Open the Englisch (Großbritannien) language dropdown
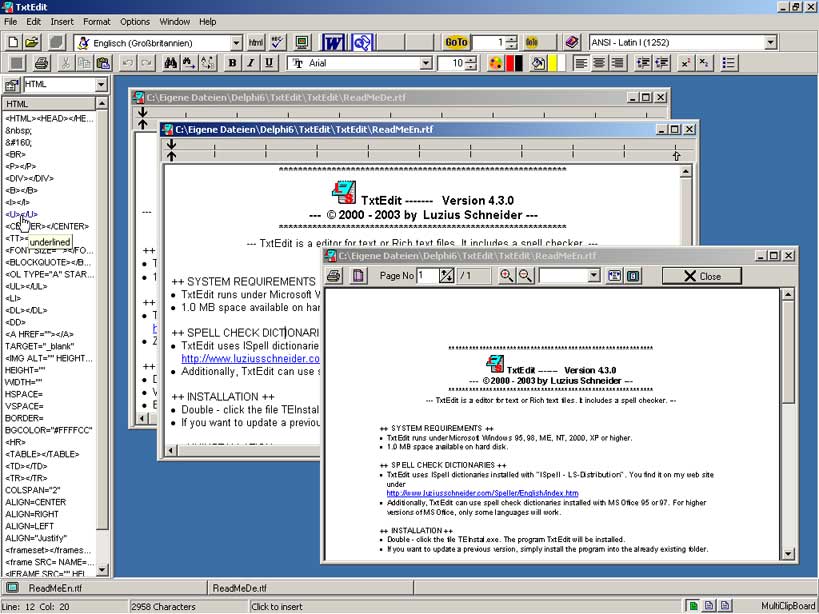Image resolution: width=819 pixels, height=614 pixels. point(236,43)
